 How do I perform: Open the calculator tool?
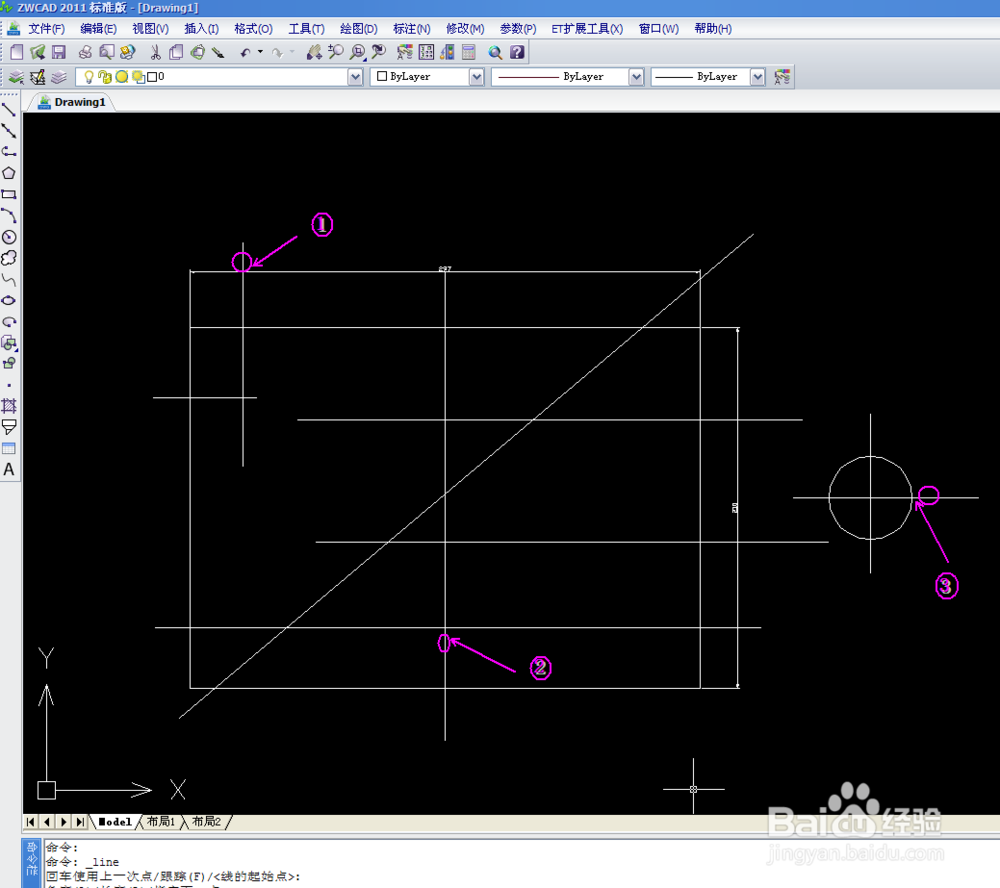click(469, 52)
